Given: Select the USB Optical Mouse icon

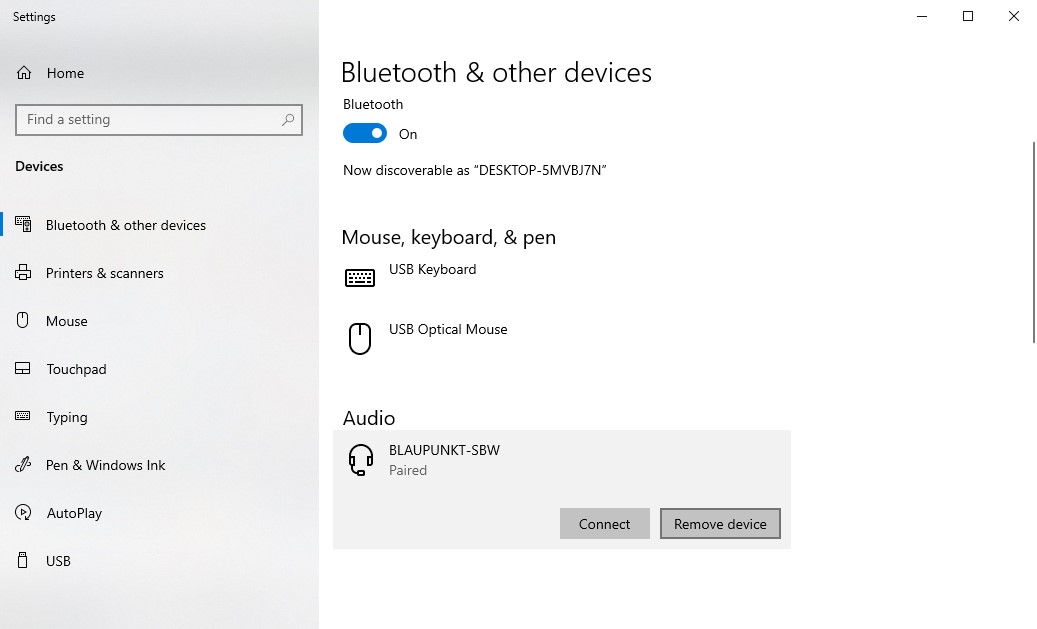Looking at the screenshot, I should coord(360,339).
